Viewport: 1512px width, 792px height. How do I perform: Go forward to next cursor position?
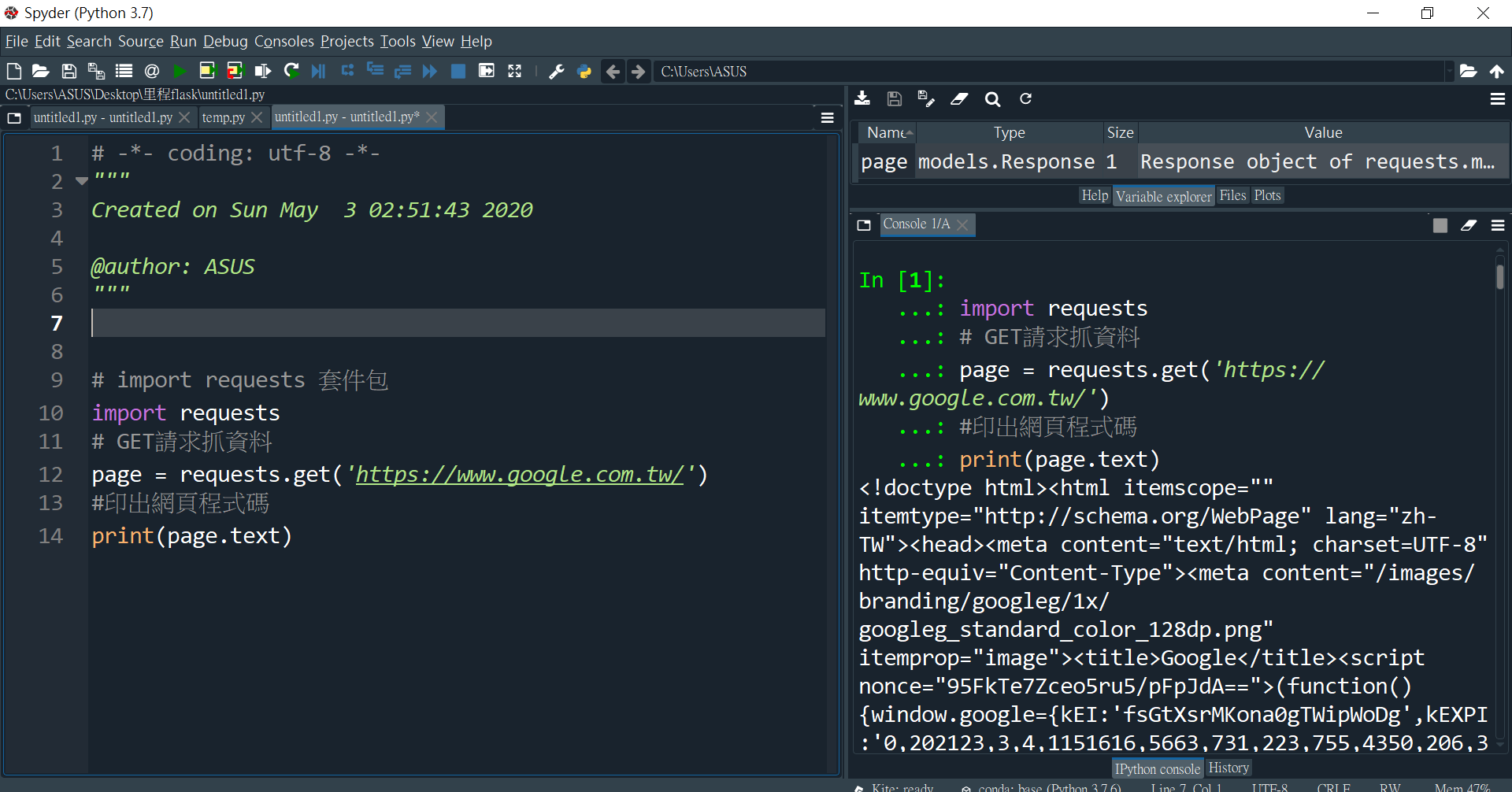[639, 72]
